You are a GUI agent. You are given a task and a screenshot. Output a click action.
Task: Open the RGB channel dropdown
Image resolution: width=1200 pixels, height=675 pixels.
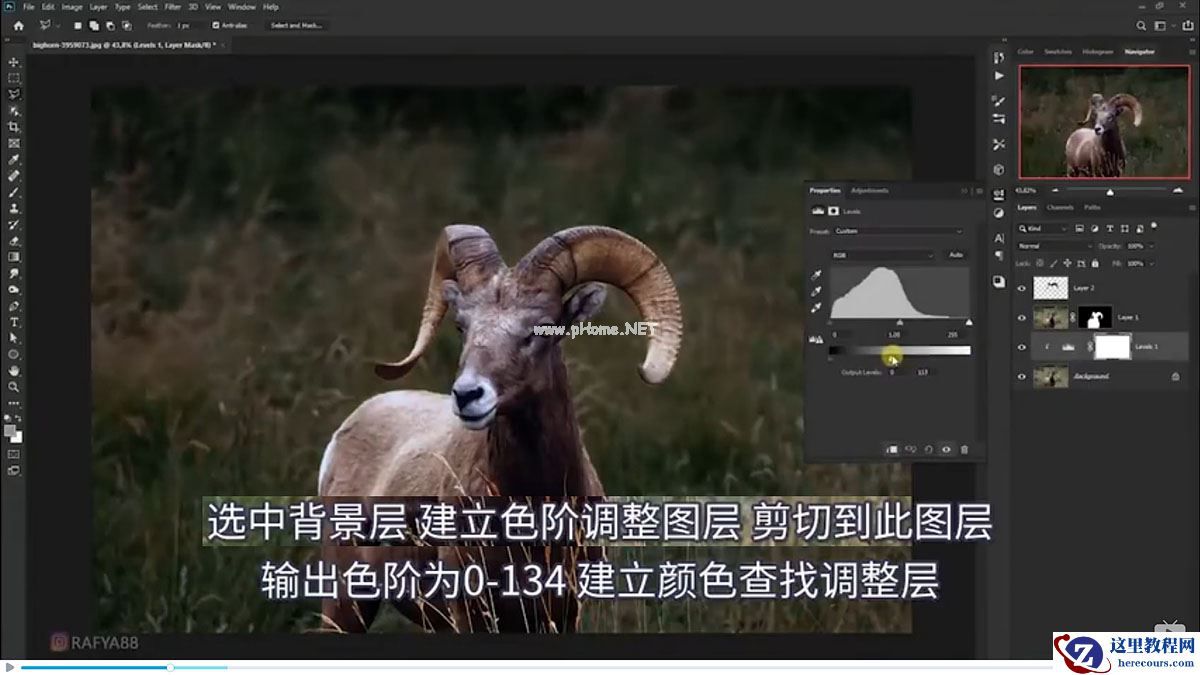click(x=880, y=255)
